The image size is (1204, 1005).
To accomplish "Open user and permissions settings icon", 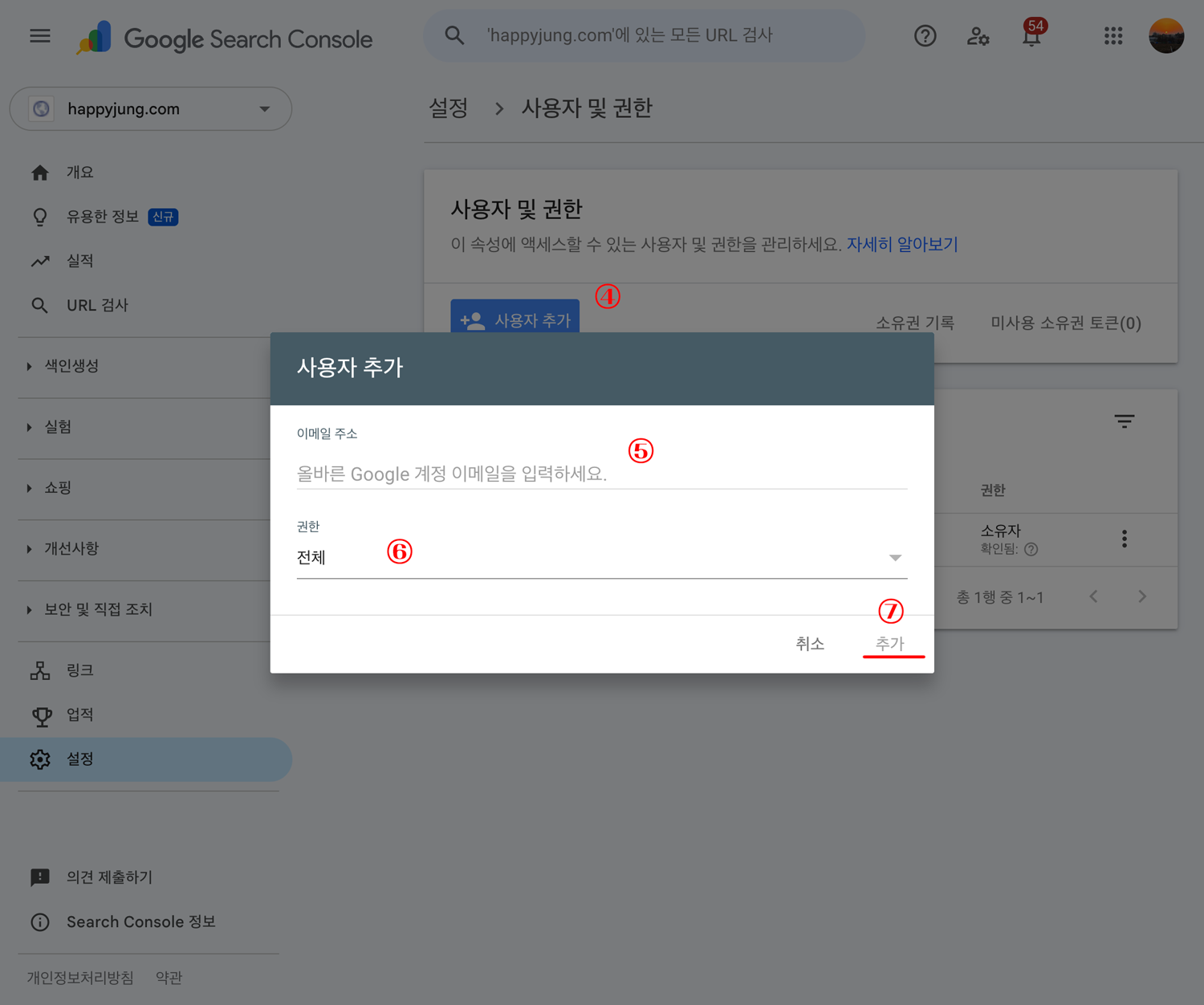I will (978, 36).
